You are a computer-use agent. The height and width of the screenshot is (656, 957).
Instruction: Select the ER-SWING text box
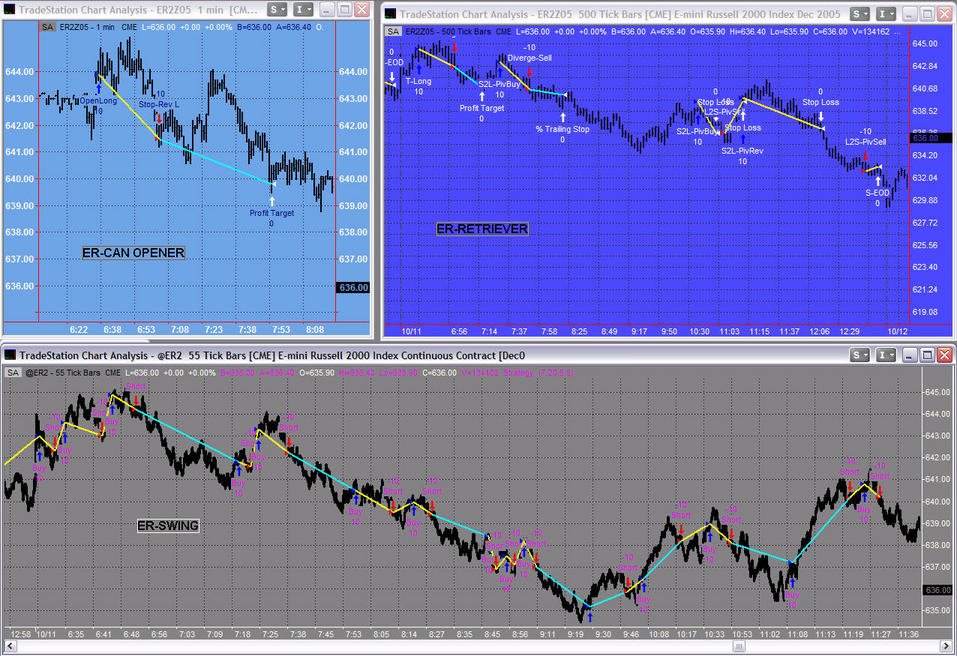(x=168, y=525)
